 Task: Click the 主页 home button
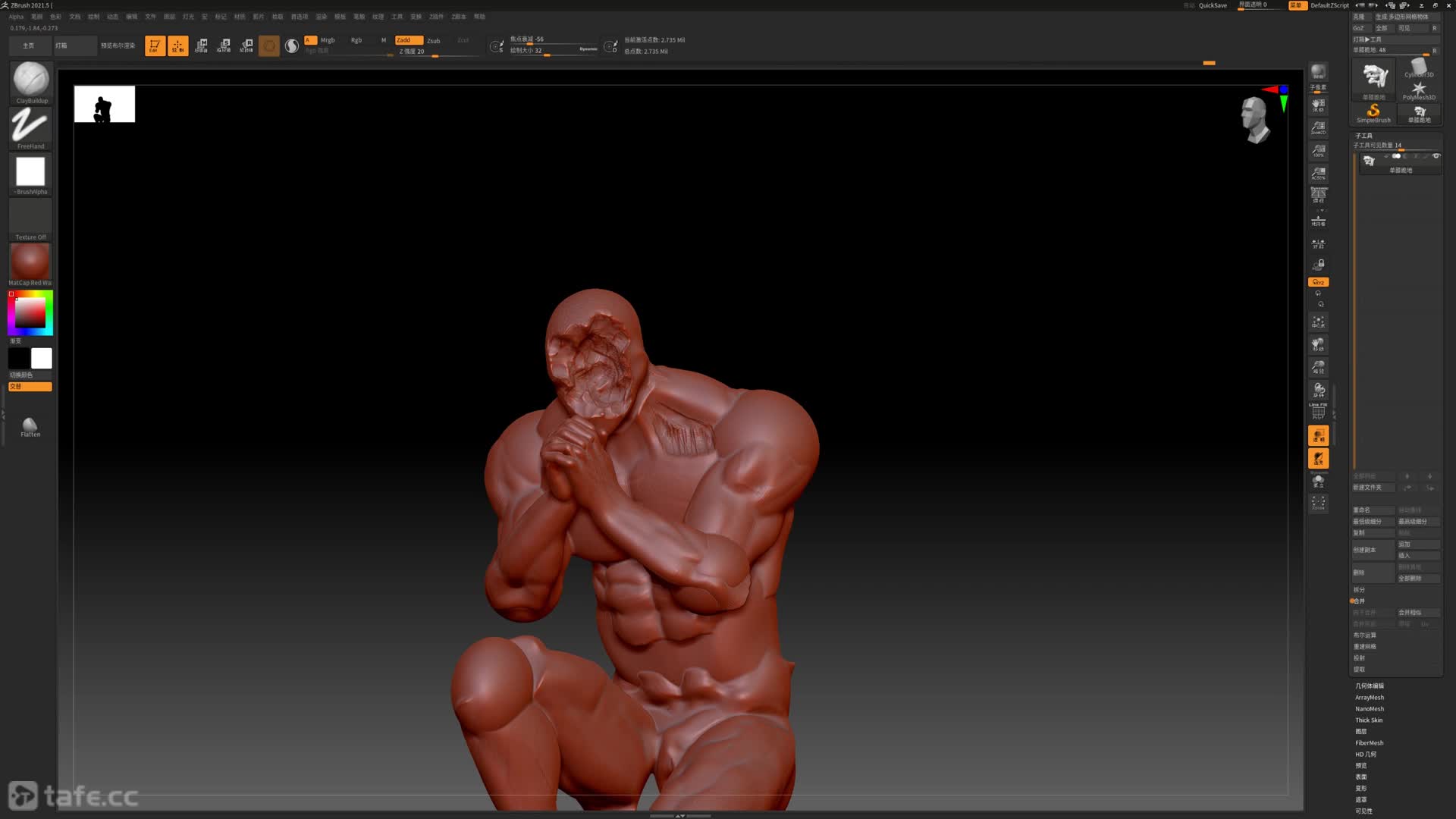point(29,45)
